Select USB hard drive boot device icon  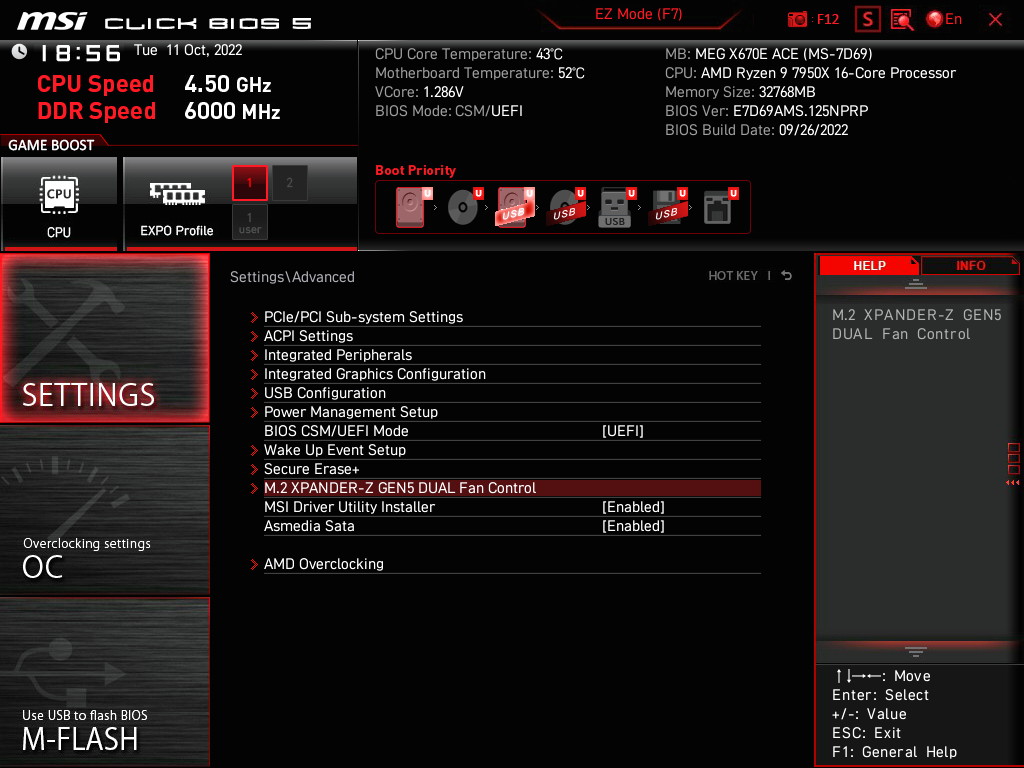pyautogui.click(x=515, y=207)
